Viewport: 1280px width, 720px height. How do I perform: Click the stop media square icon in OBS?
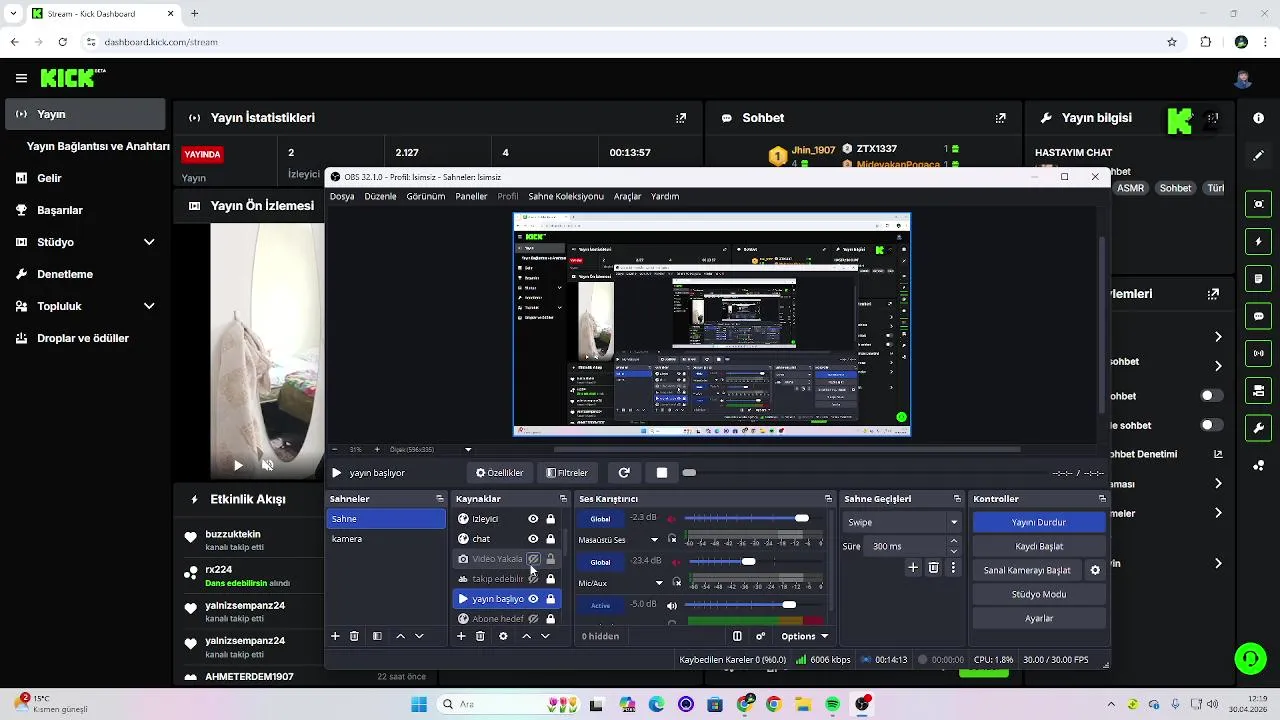(x=661, y=473)
